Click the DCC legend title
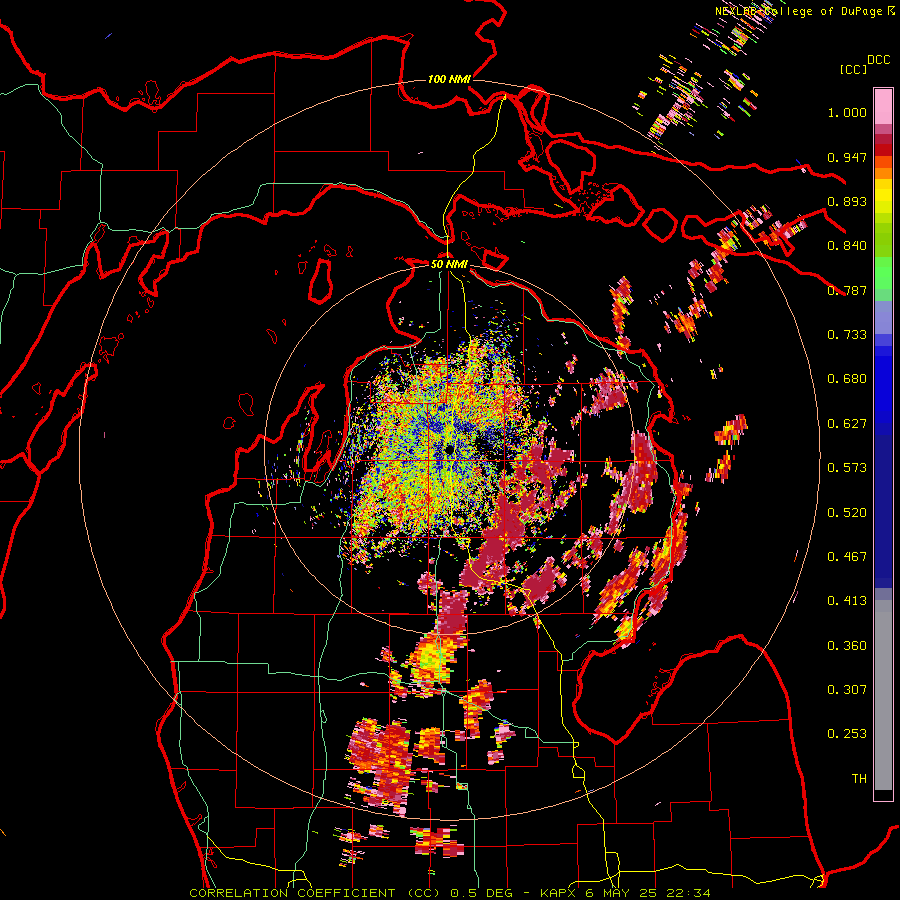 point(878,60)
